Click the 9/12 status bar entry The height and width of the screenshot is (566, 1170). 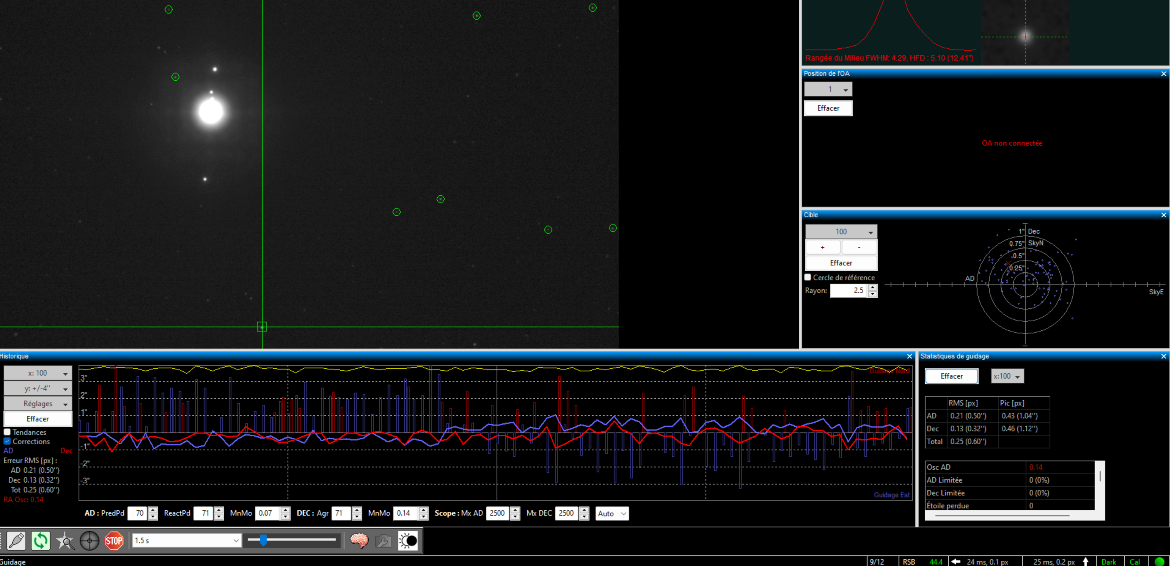(878, 562)
